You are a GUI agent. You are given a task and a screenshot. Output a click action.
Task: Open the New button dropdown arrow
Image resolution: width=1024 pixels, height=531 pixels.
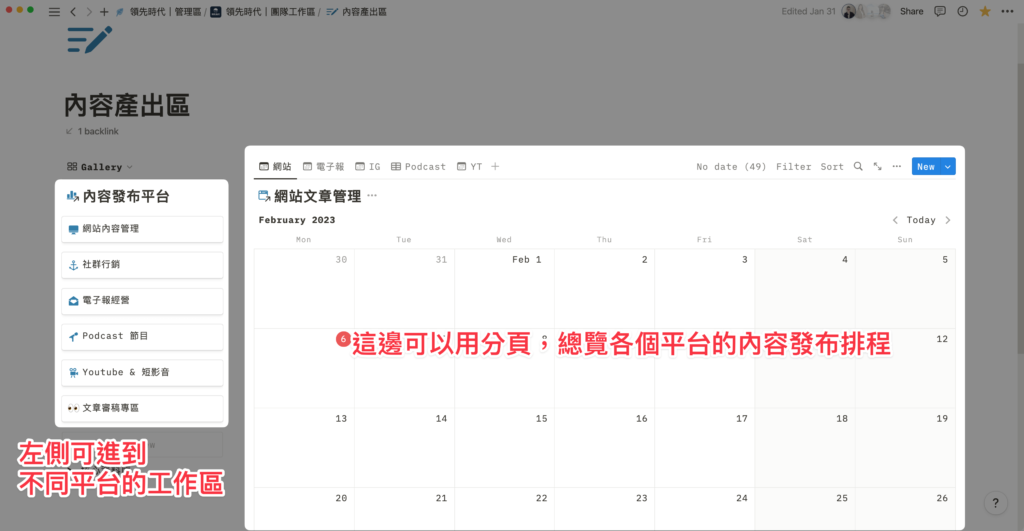[x=948, y=167]
